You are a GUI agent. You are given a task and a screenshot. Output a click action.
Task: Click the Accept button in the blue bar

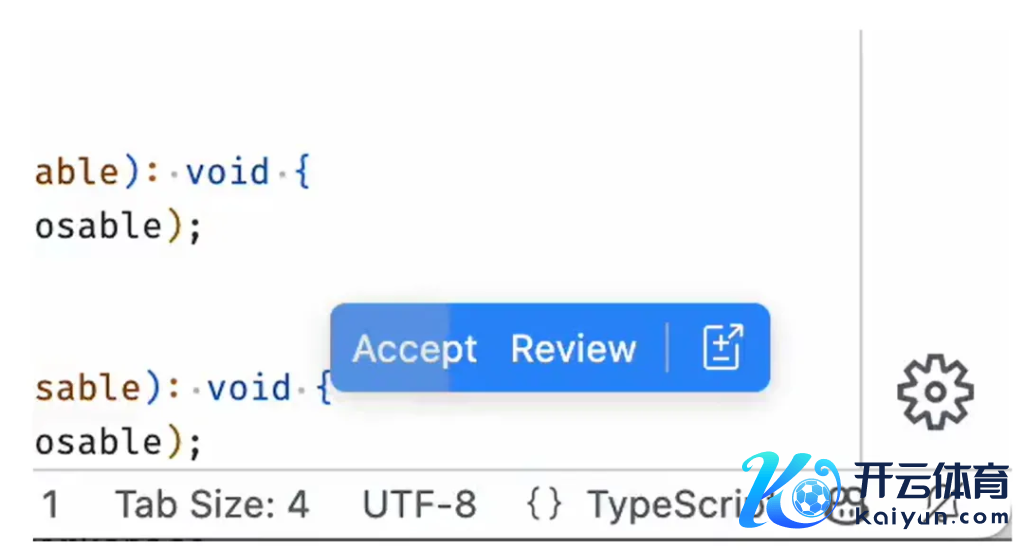click(414, 349)
